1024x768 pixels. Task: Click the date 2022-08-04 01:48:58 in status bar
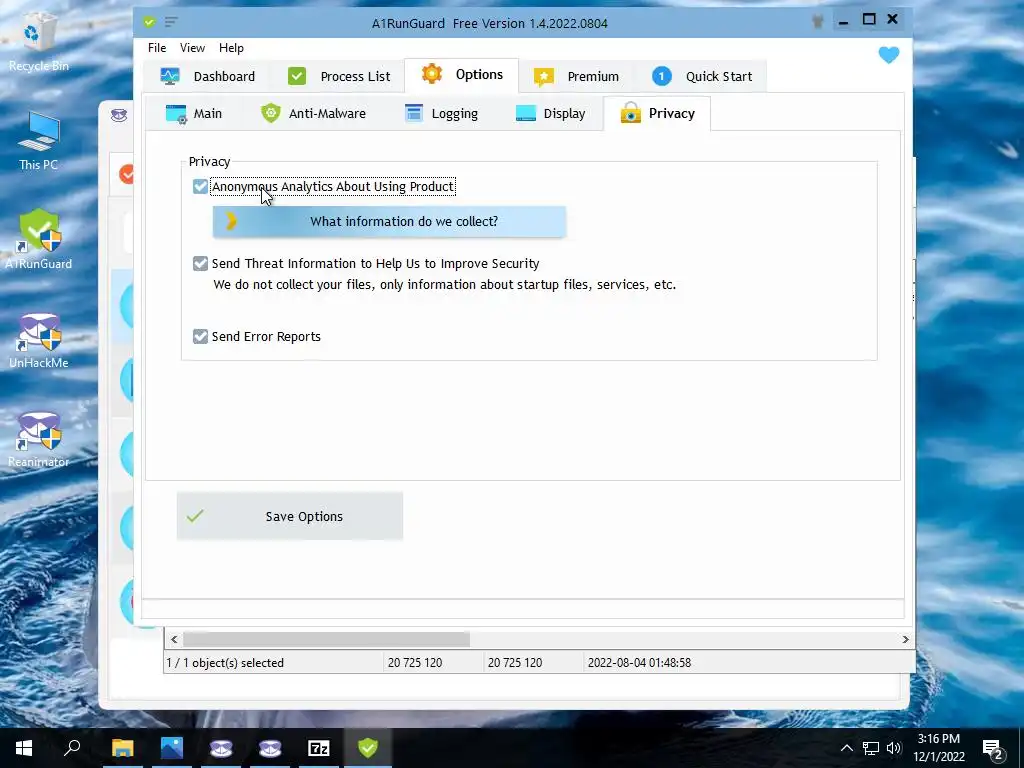point(639,663)
